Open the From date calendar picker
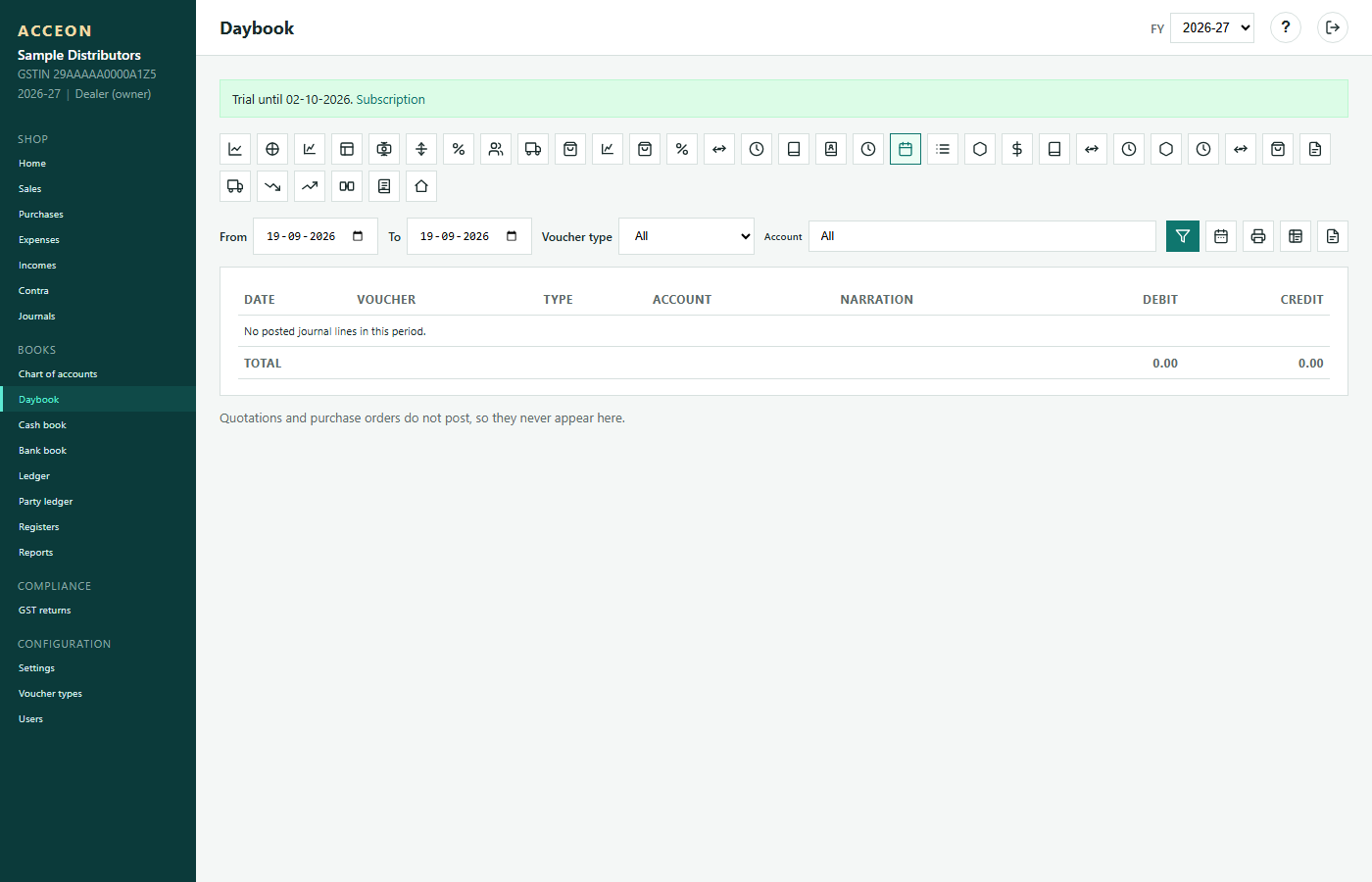The width and height of the screenshot is (1372, 882). coord(358,236)
